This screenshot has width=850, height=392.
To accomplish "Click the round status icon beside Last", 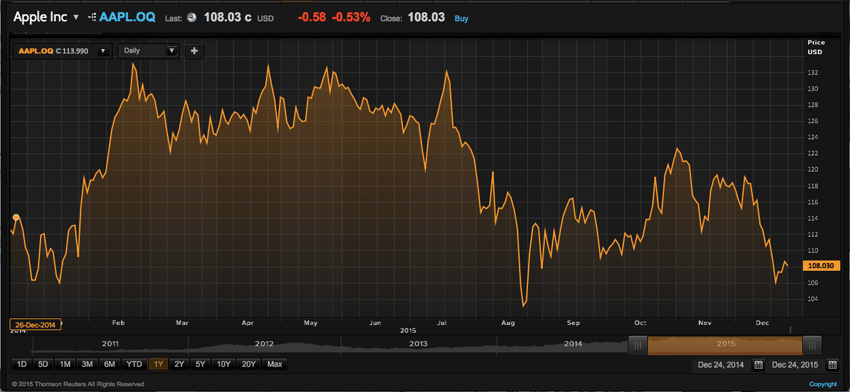I will 192,18.
